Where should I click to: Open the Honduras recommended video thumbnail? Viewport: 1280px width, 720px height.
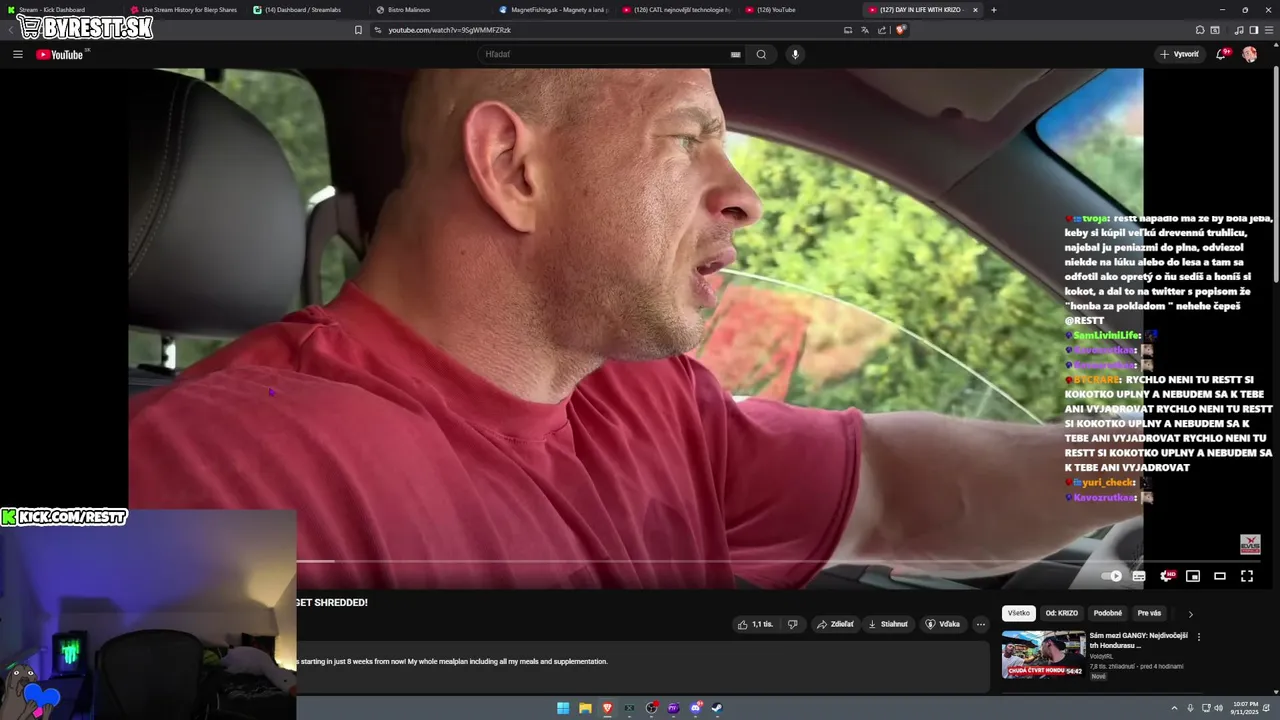[1043, 654]
